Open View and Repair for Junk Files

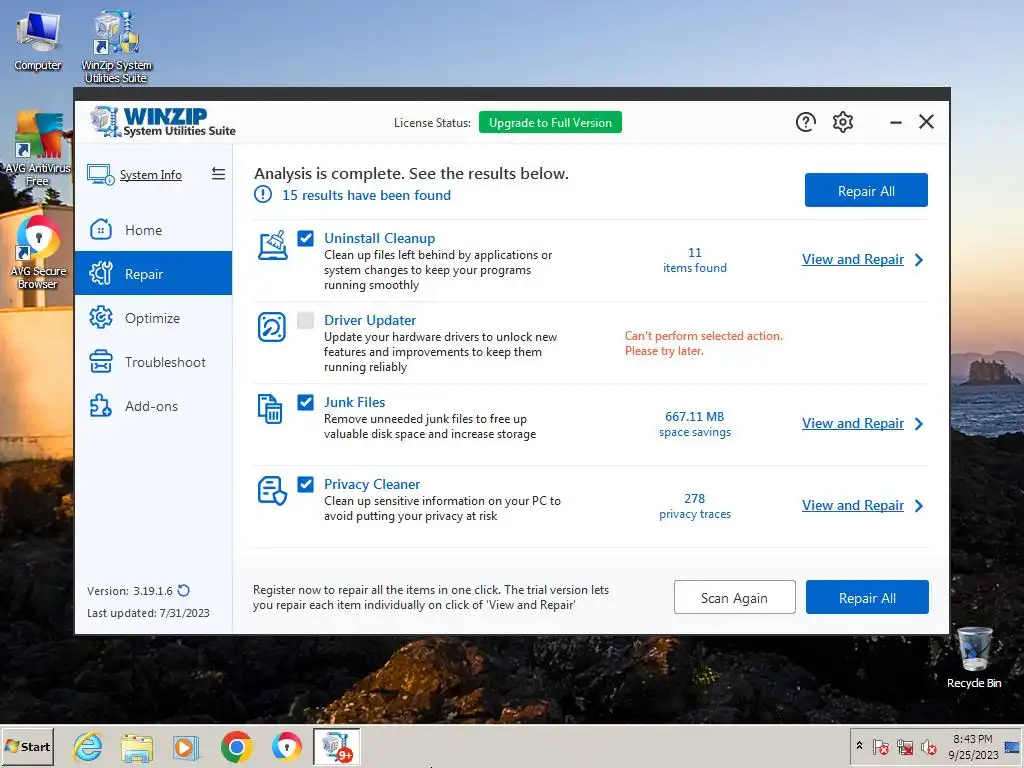(852, 423)
